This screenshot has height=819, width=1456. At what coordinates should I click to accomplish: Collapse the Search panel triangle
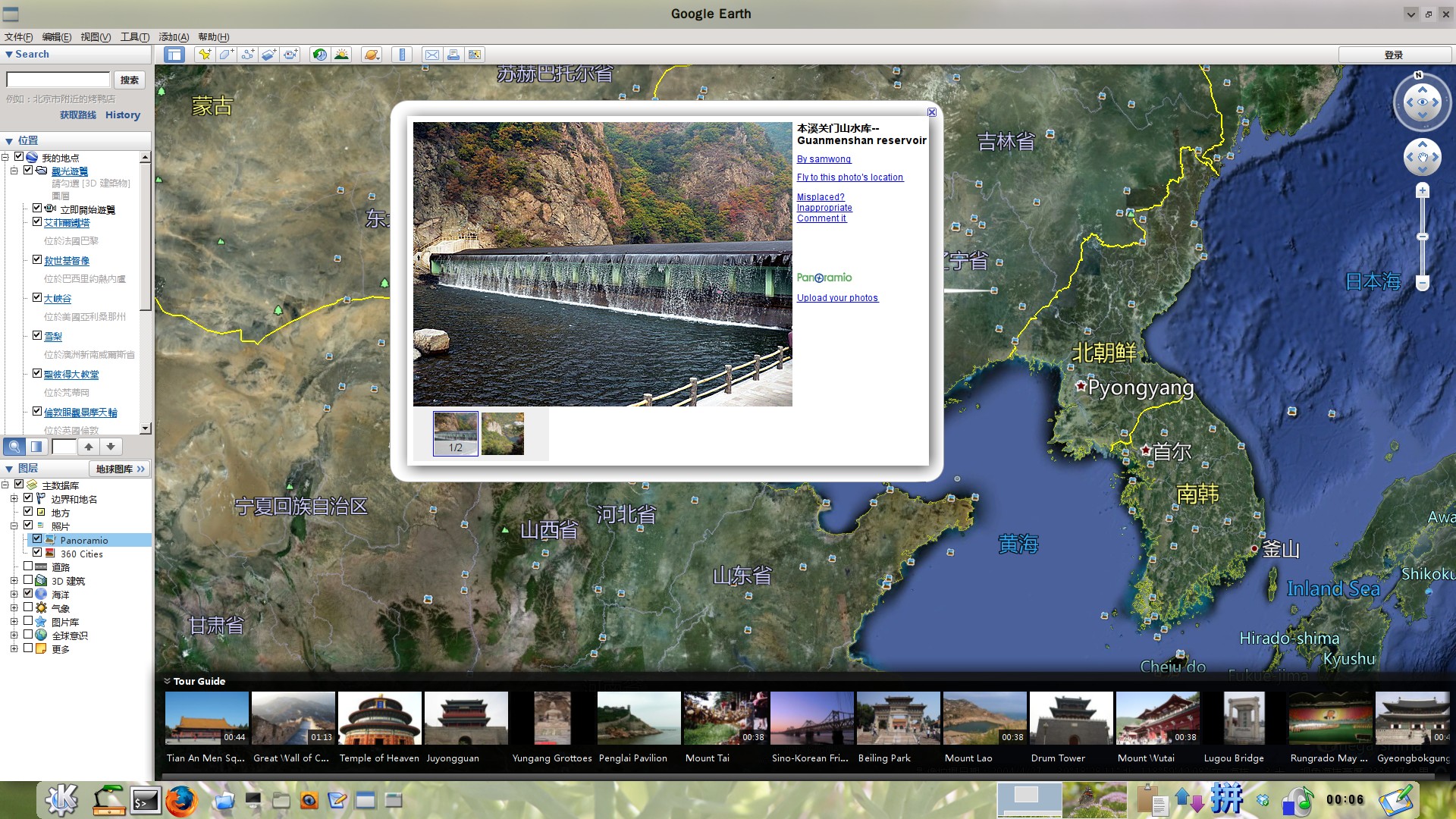point(9,55)
